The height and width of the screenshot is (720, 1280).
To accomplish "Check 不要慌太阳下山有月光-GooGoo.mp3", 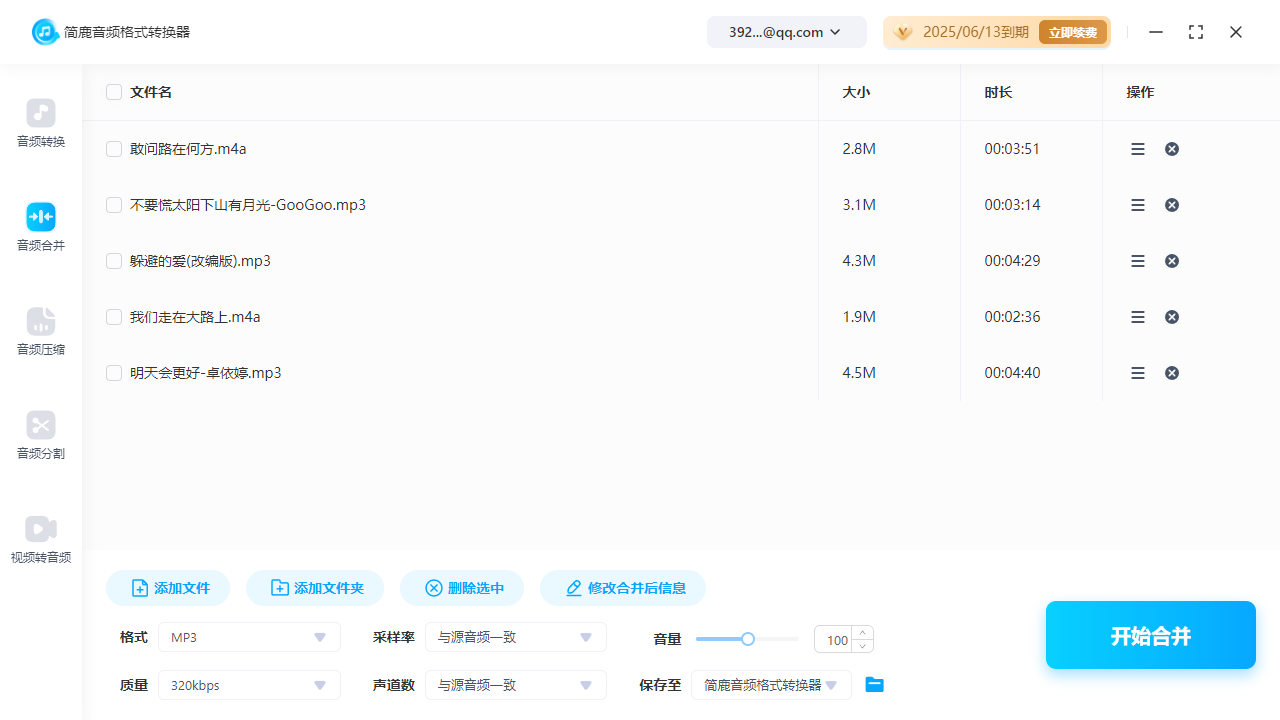I will [x=114, y=204].
